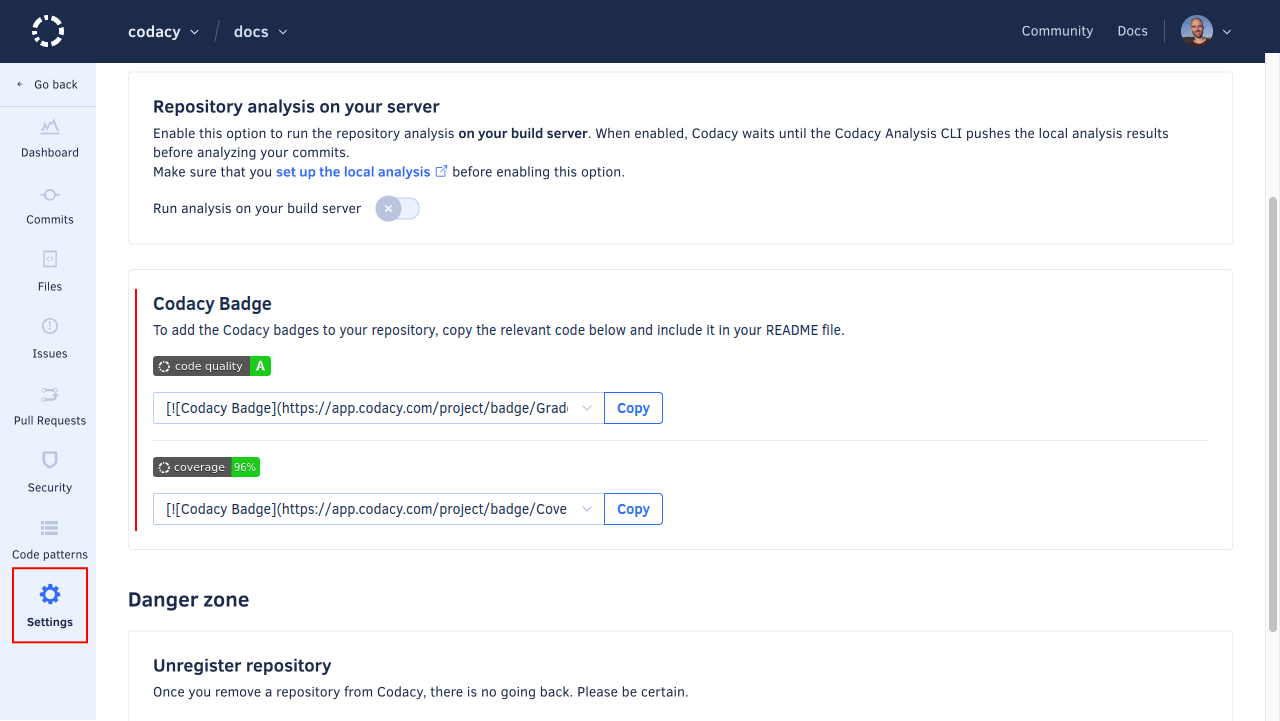Open the Issues sidebar icon

pyautogui.click(x=50, y=327)
